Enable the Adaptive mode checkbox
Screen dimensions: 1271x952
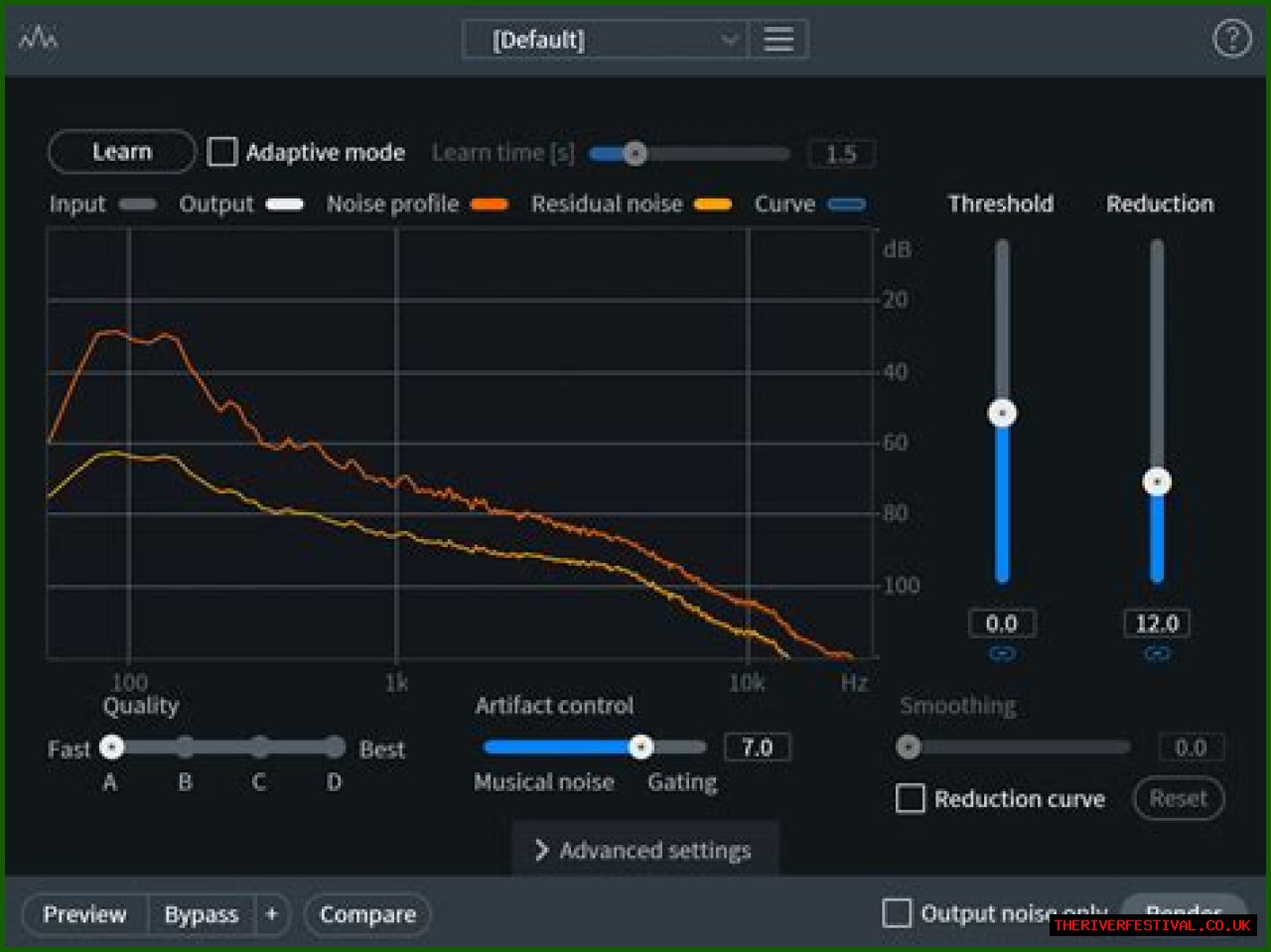pyautogui.click(x=222, y=152)
